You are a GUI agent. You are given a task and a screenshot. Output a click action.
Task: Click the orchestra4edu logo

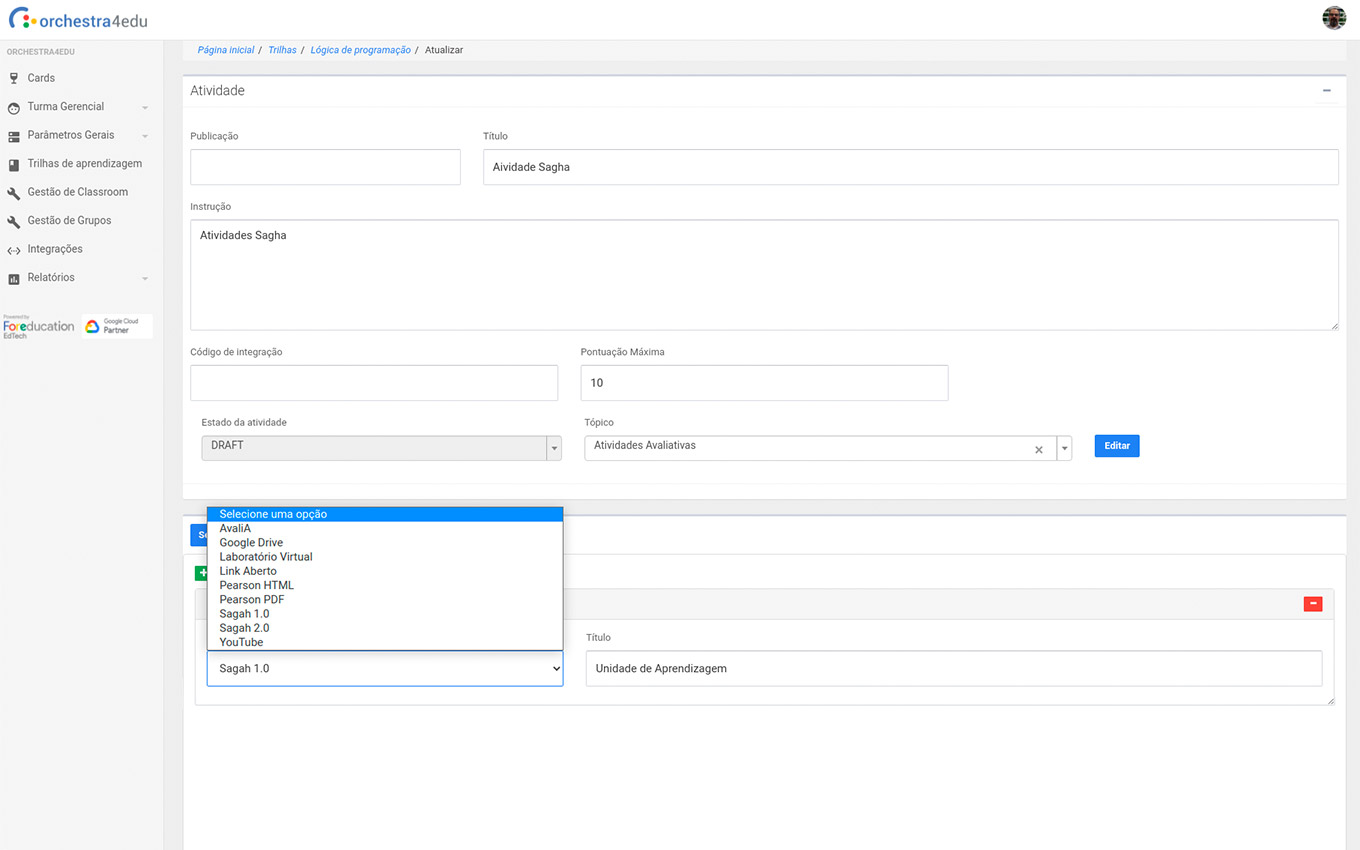coord(78,20)
